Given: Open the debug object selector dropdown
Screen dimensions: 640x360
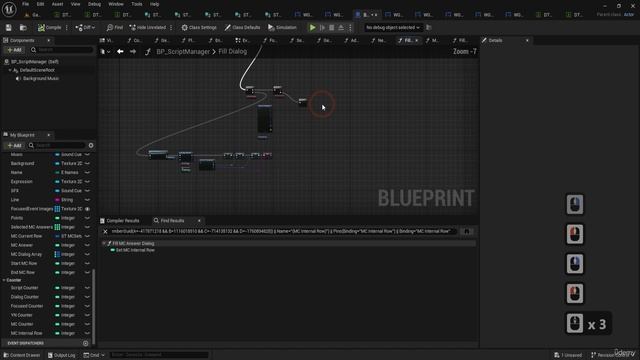Looking at the screenshot, I should 392,27.
